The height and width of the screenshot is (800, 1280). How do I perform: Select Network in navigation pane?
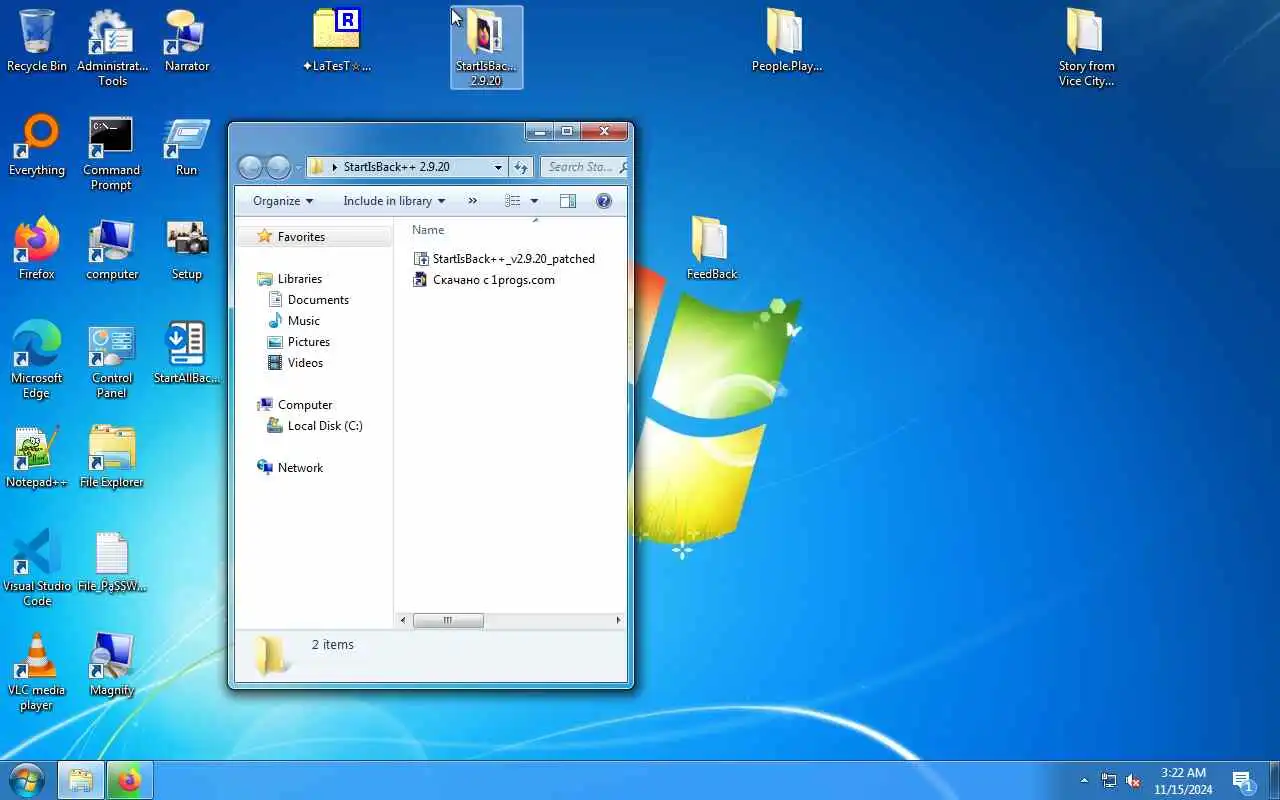click(290, 468)
